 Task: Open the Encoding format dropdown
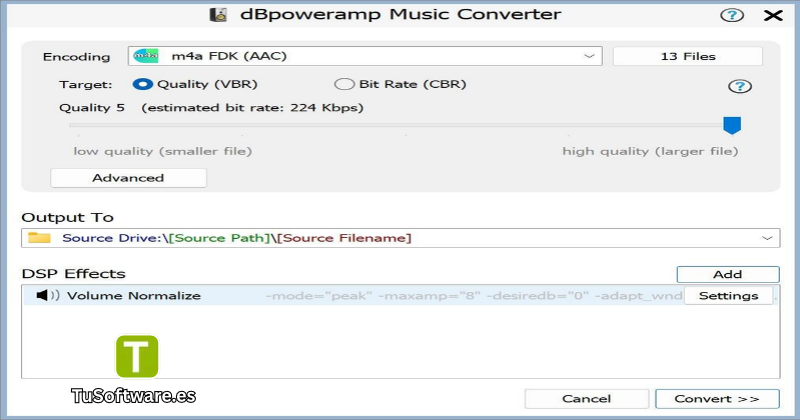pyautogui.click(x=365, y=56)
